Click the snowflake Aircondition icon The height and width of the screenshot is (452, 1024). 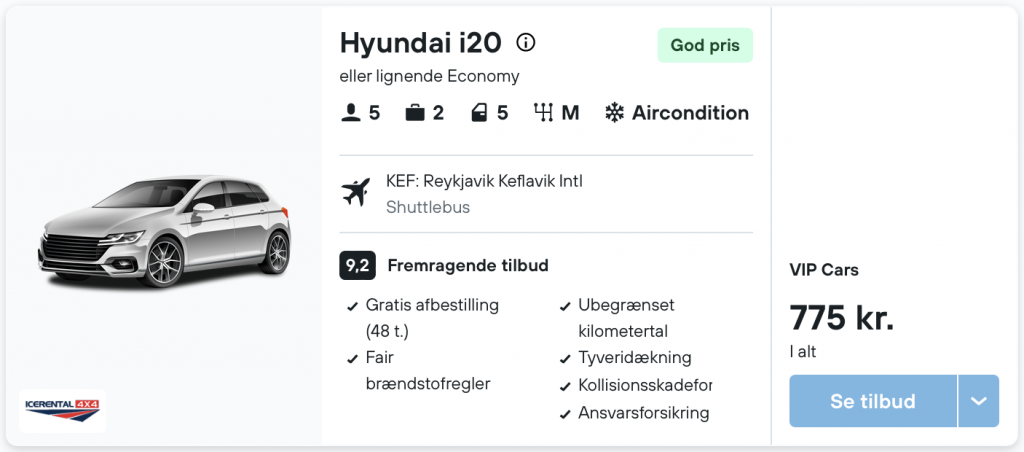[x=614, y=114]
